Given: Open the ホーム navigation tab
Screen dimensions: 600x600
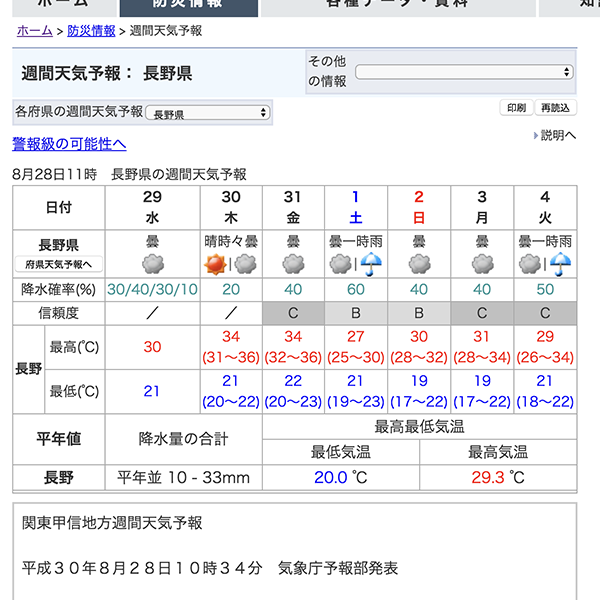Looking at the screenshot, I should [64, 6].
